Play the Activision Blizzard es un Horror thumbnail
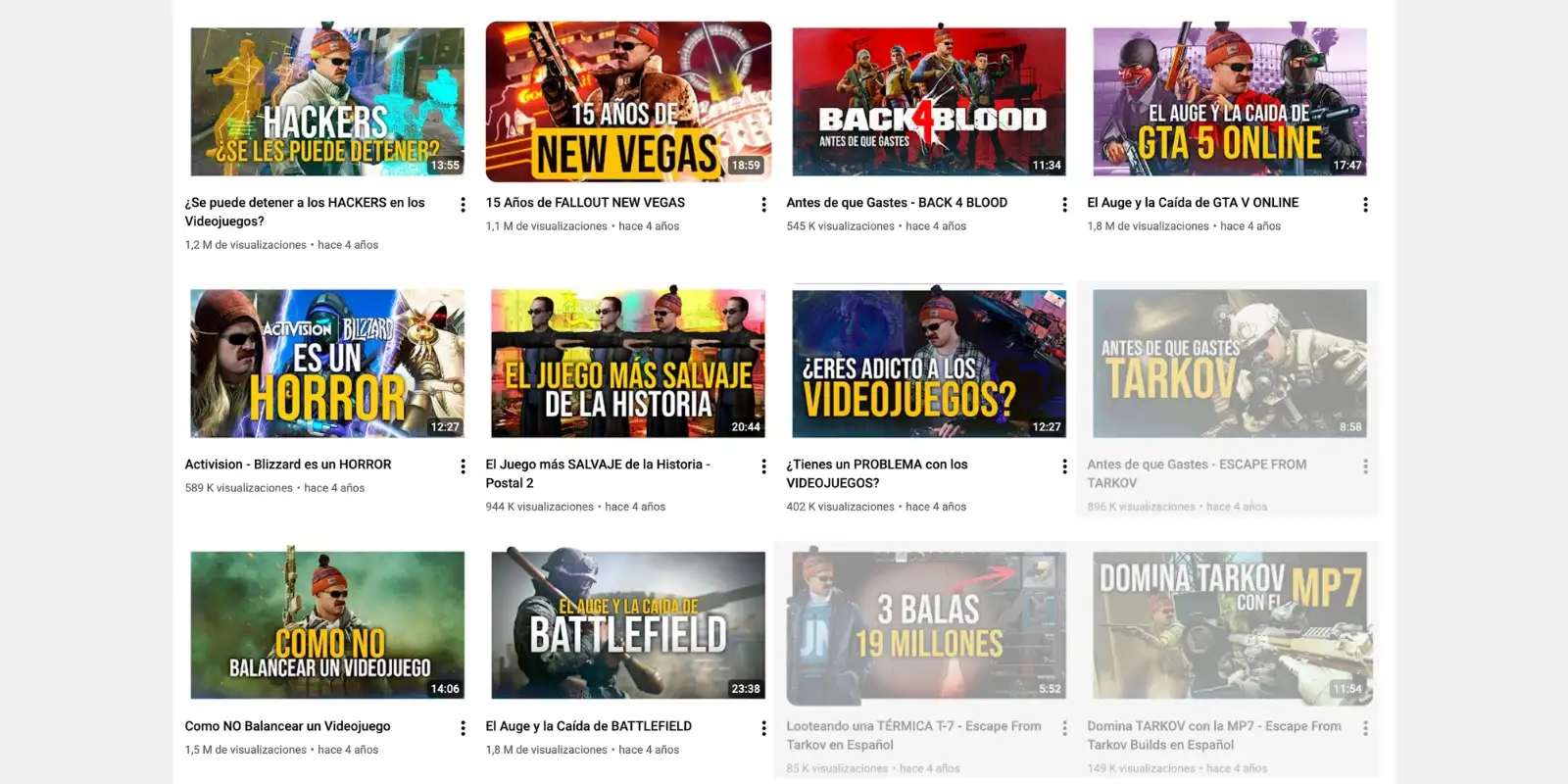 [327, 364]
